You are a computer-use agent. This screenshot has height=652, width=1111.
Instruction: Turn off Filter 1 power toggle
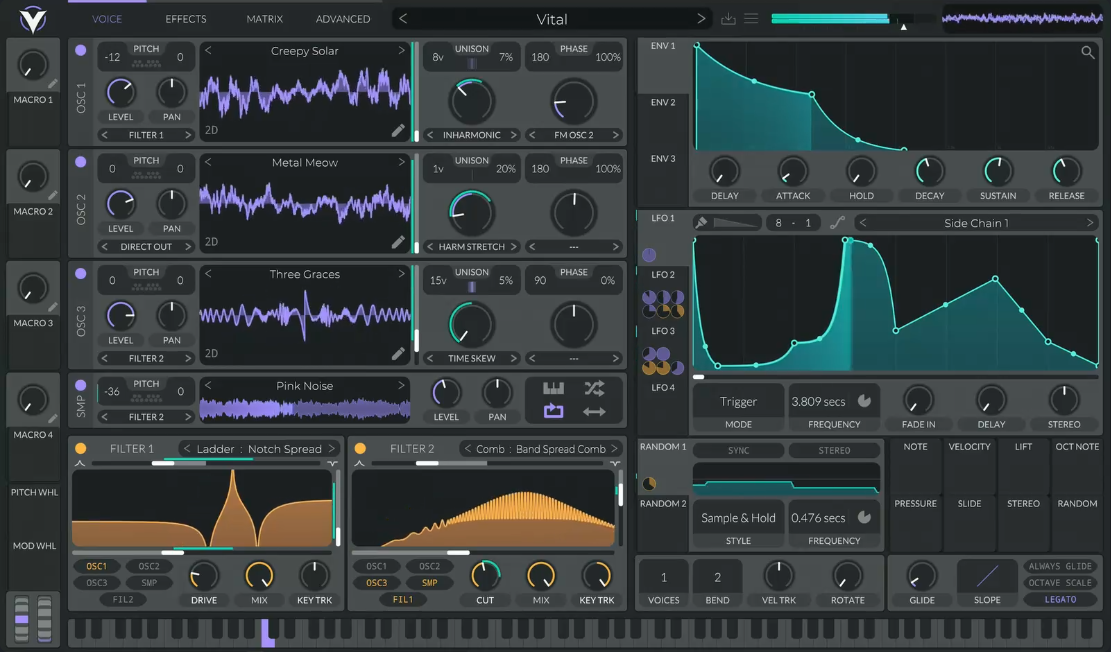coord(81,449)
